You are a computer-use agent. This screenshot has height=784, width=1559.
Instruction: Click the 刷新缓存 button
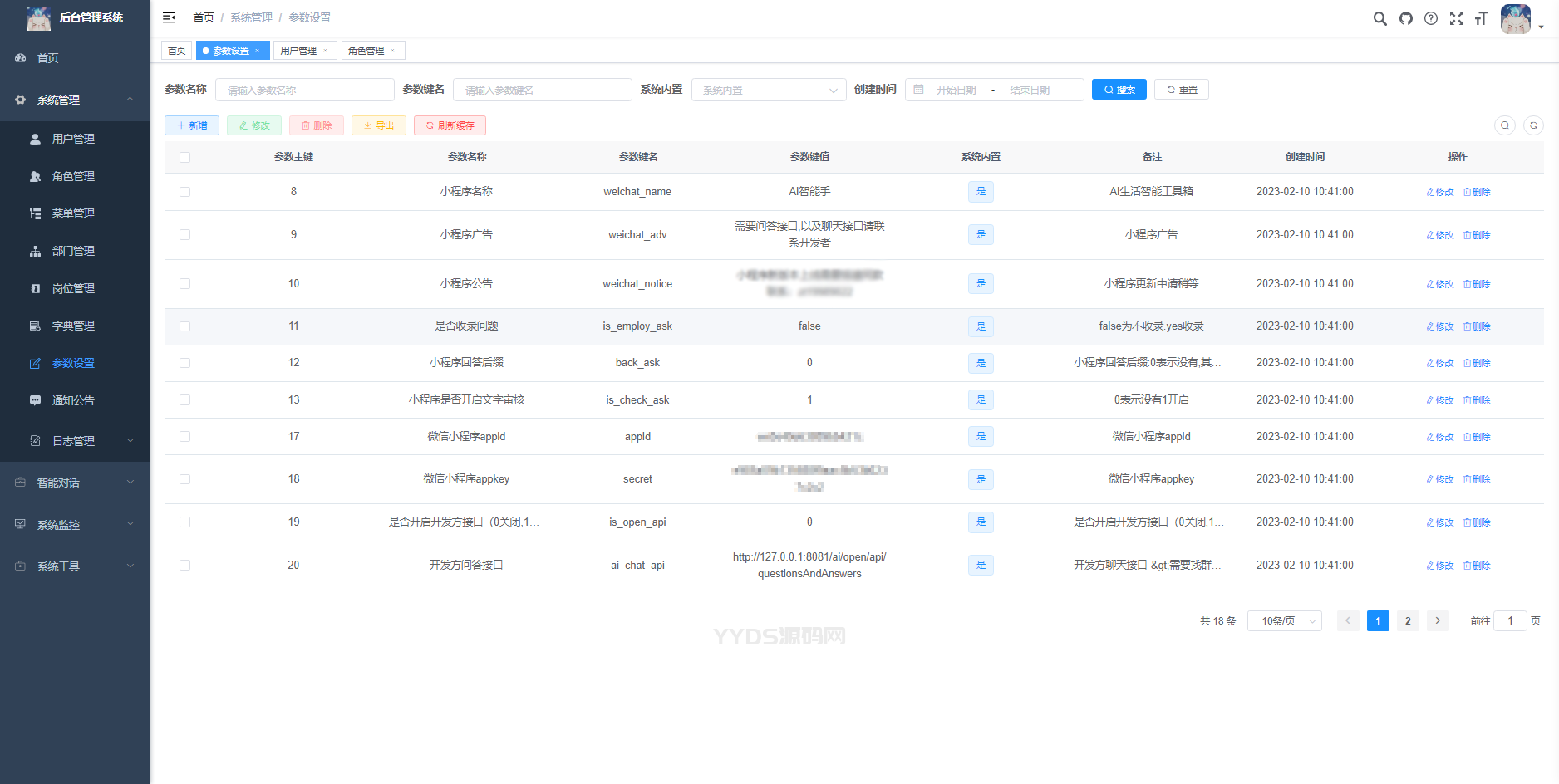click(x=450, y=125)
